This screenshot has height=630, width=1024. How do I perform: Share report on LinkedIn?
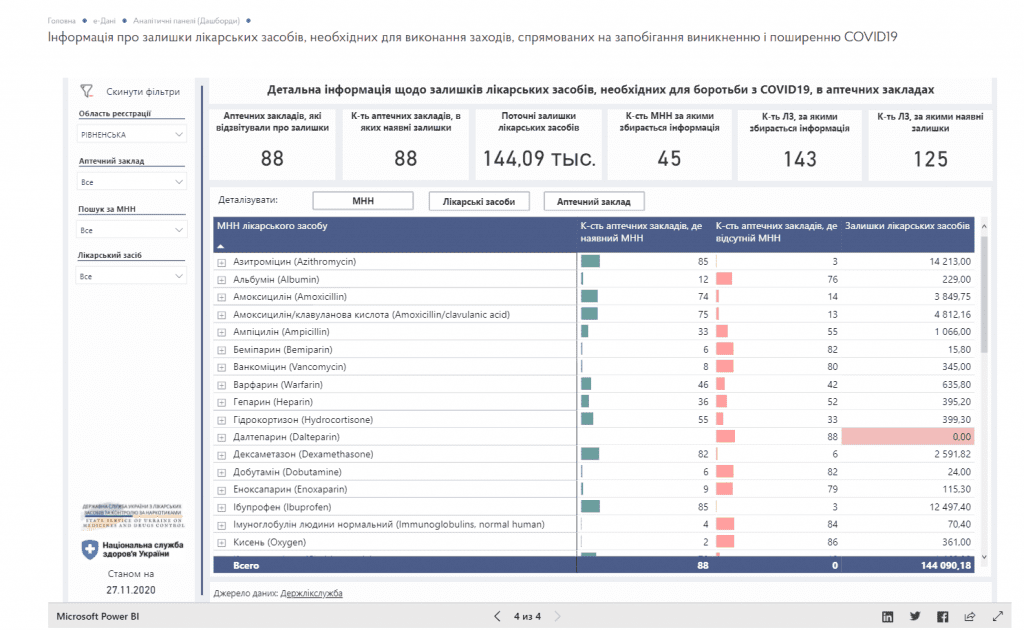887,617
